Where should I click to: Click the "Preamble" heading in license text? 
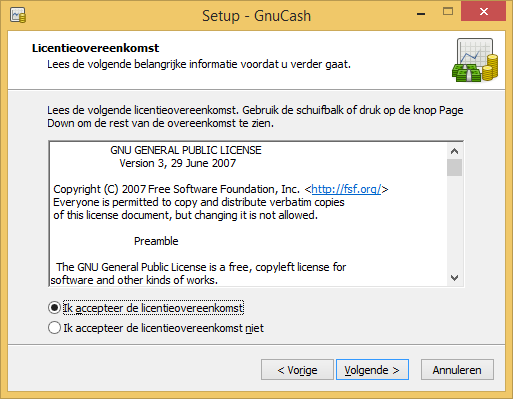(x=156, y=241)
